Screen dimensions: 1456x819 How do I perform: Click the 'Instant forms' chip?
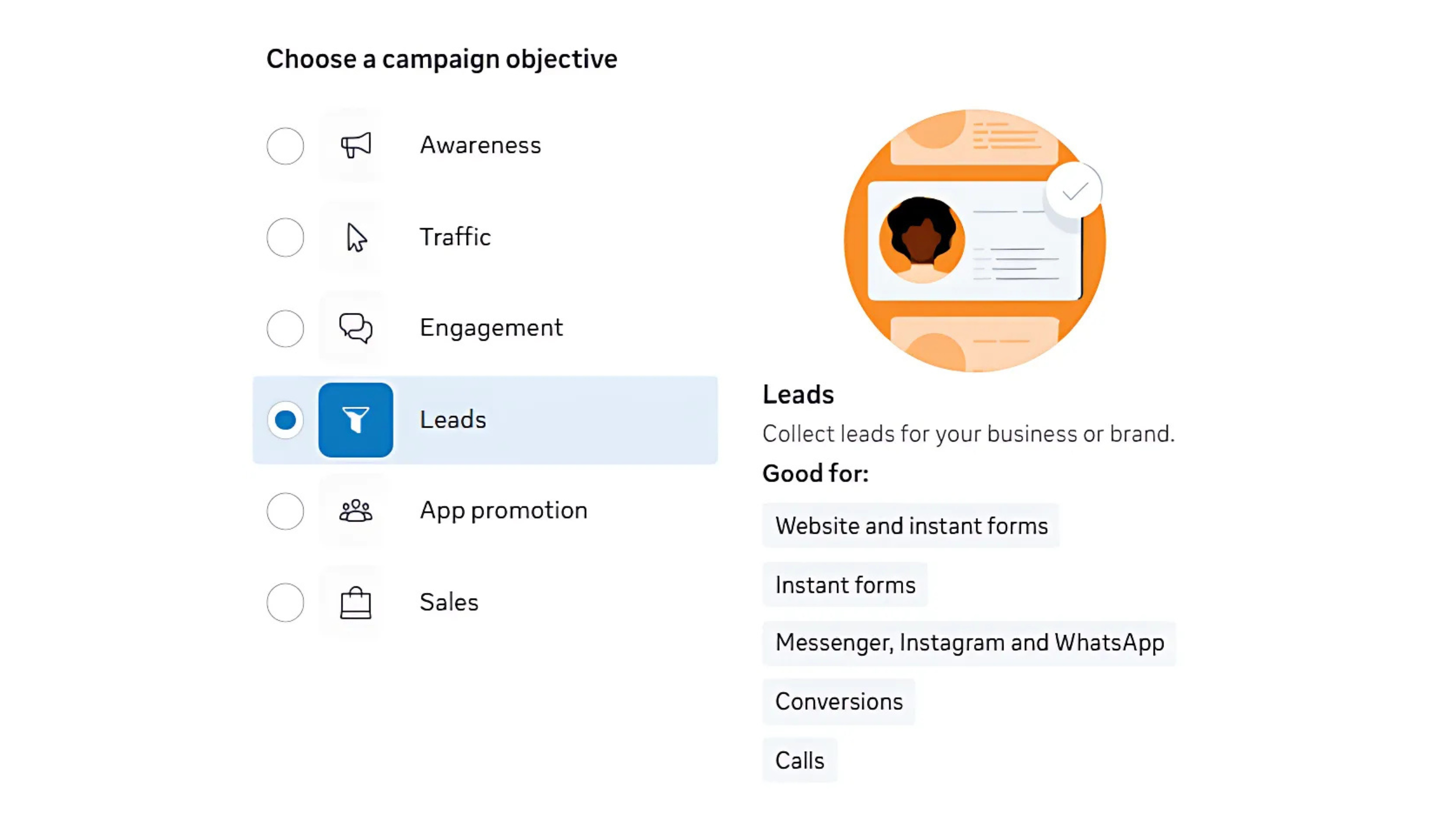tap(845, 584)
